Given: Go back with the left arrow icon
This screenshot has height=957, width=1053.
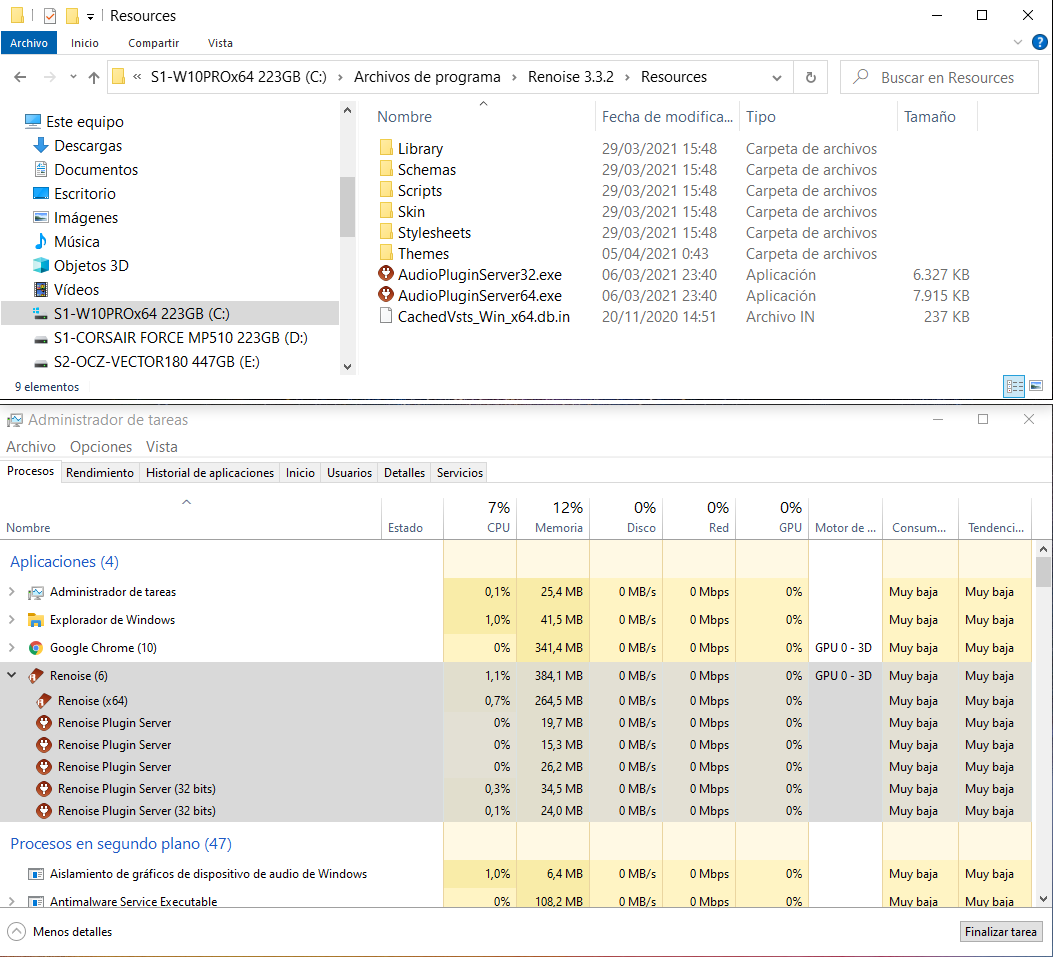Looking at the screenshot, I should click(20, 77).
